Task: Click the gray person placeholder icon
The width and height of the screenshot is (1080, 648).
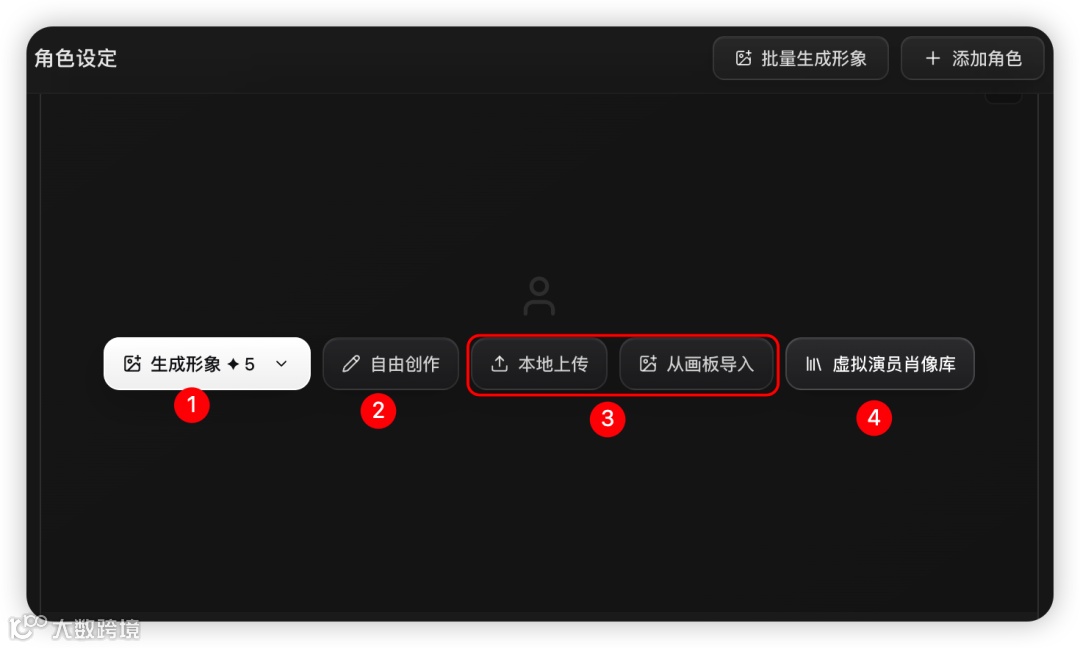Action: click(539, 296)
